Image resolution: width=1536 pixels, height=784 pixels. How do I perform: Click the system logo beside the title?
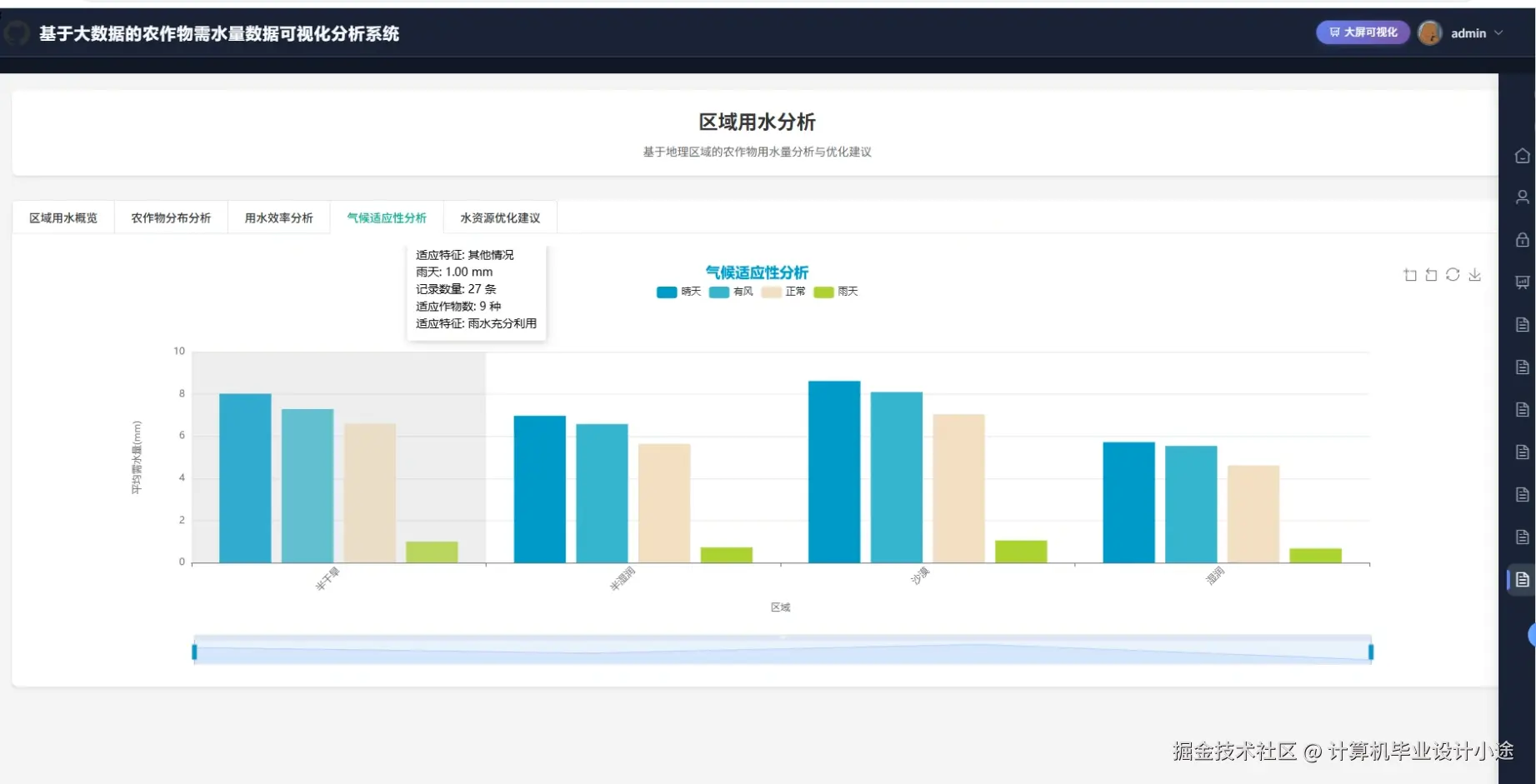click(x=17, y=33)
